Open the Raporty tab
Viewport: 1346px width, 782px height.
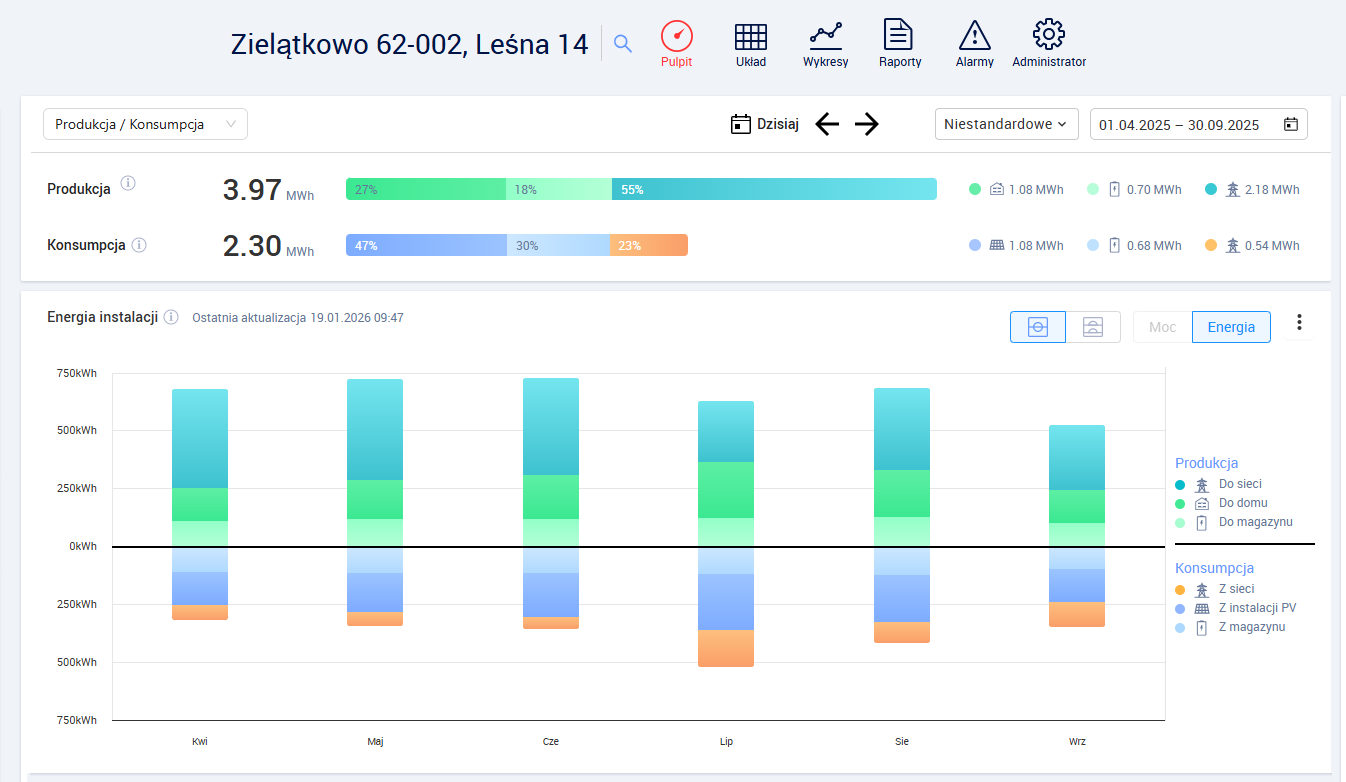pos(899,45)
